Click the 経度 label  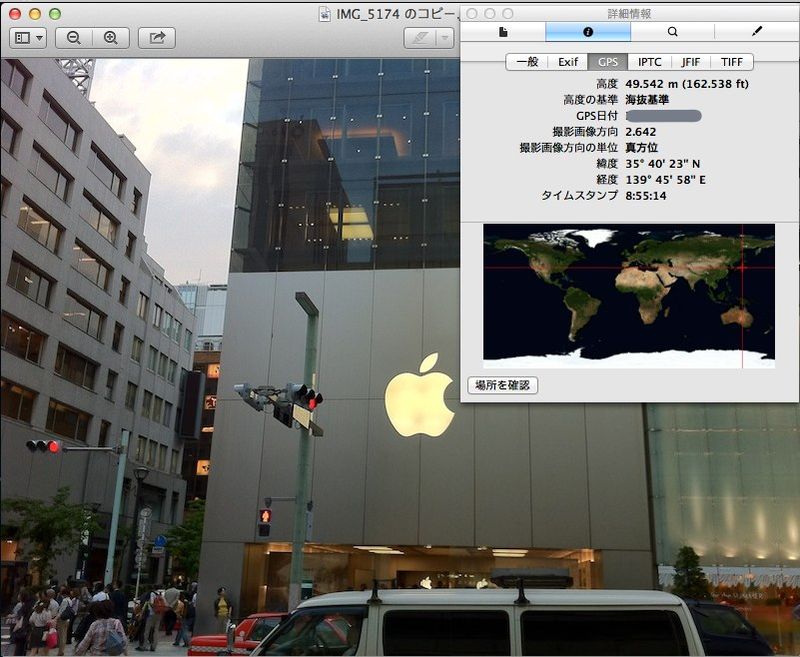click(x=607, y=180)
